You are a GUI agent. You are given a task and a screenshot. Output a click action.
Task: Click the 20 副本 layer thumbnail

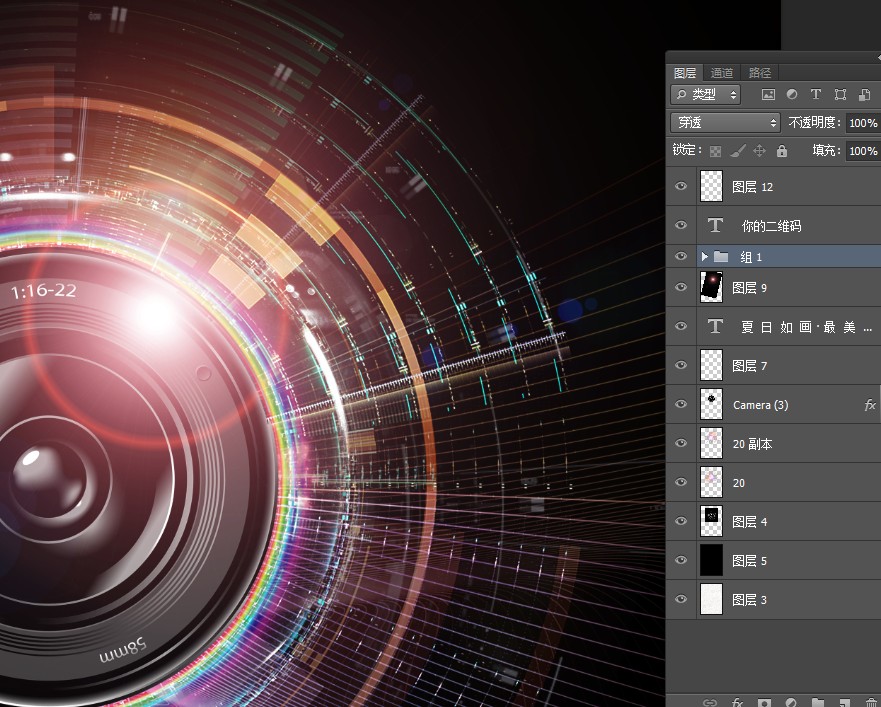(711, 443)
